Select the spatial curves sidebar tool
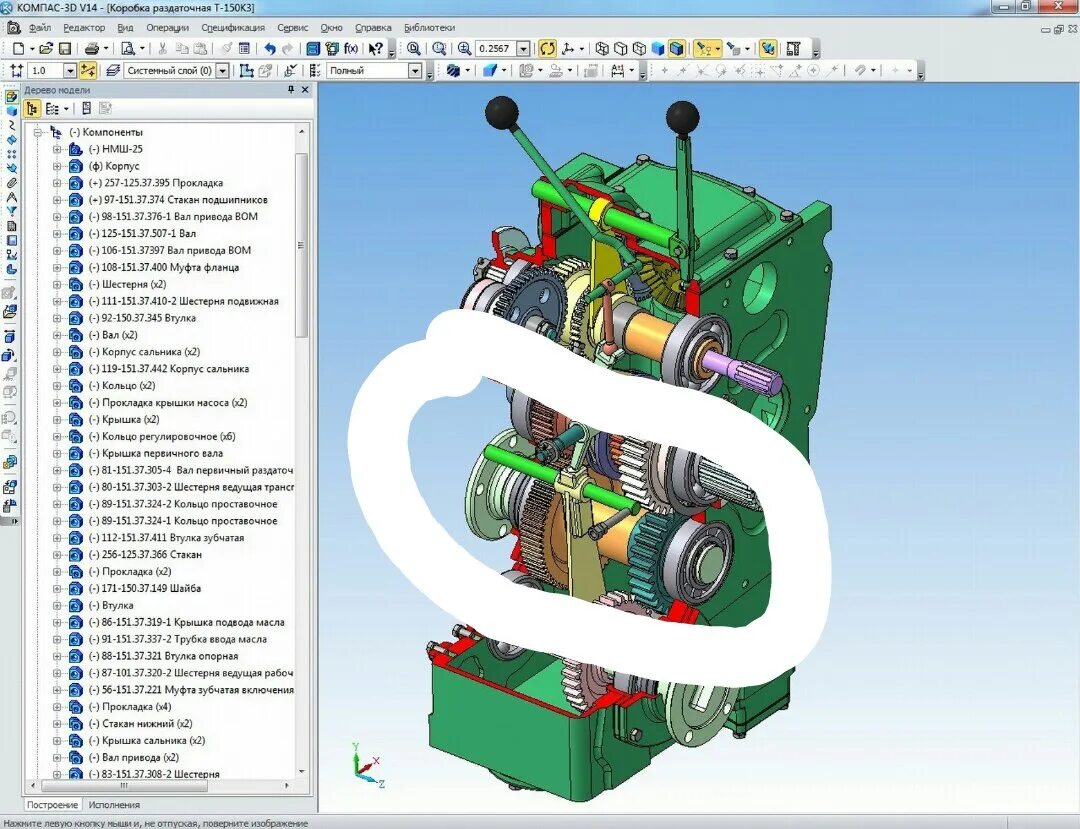 click(11, 125)
